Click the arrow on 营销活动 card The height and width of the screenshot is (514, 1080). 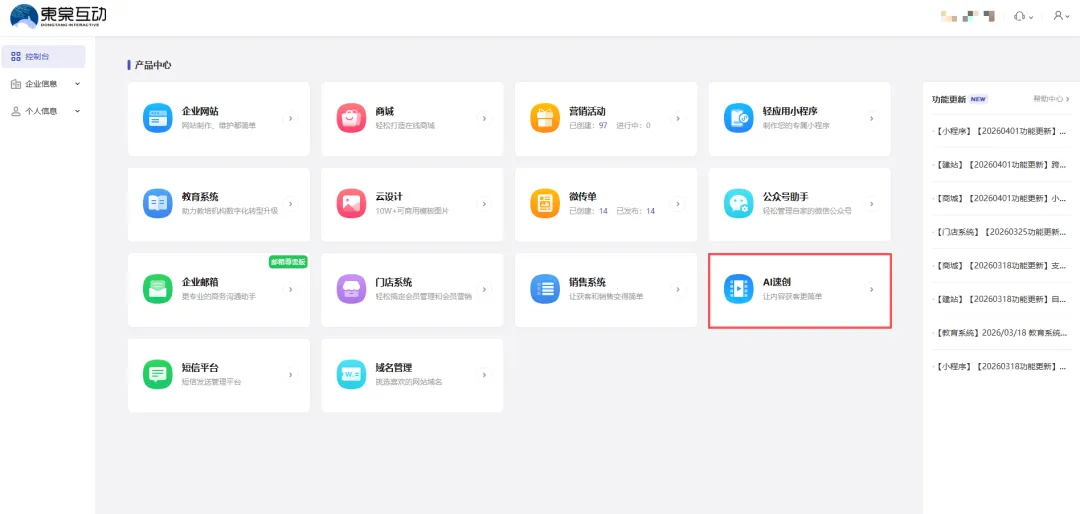click(x=678, y=119)
